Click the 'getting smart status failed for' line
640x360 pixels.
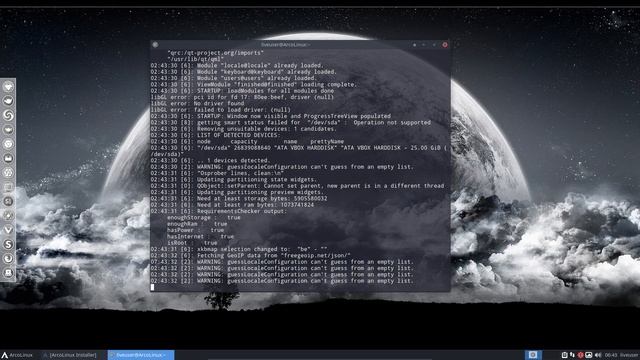coord(291,122)
